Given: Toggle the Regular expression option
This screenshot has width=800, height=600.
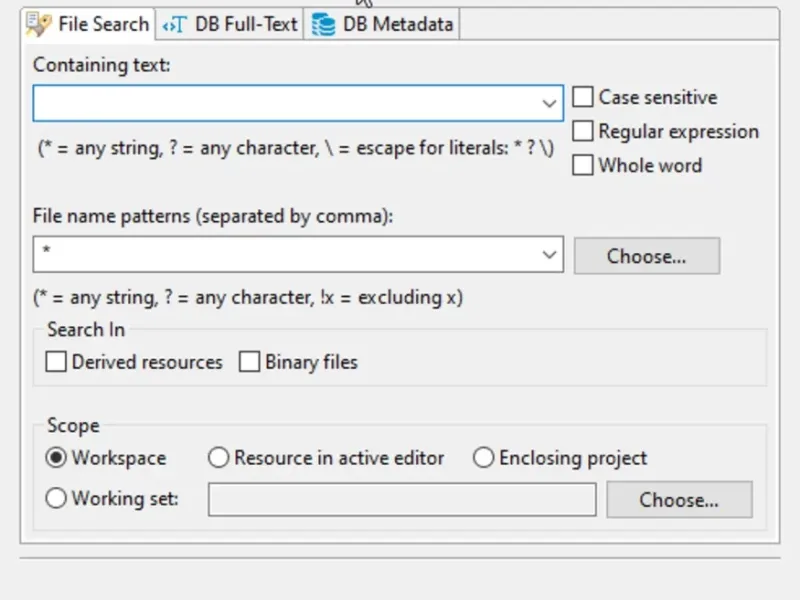Looking at the screenshot, I should (x=583, y=132).
